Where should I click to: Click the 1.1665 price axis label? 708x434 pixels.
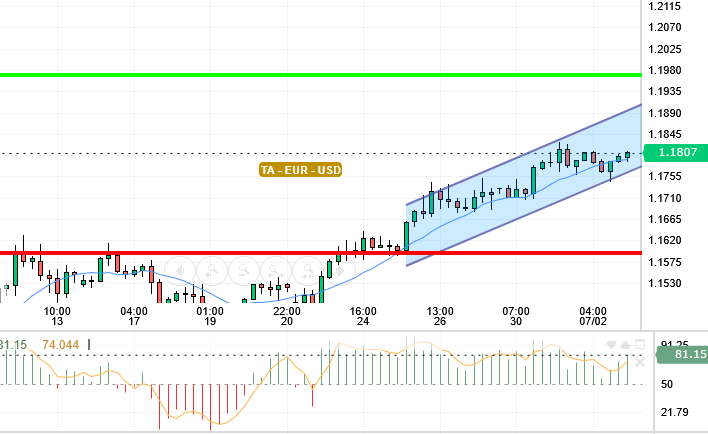pos(664,219)
